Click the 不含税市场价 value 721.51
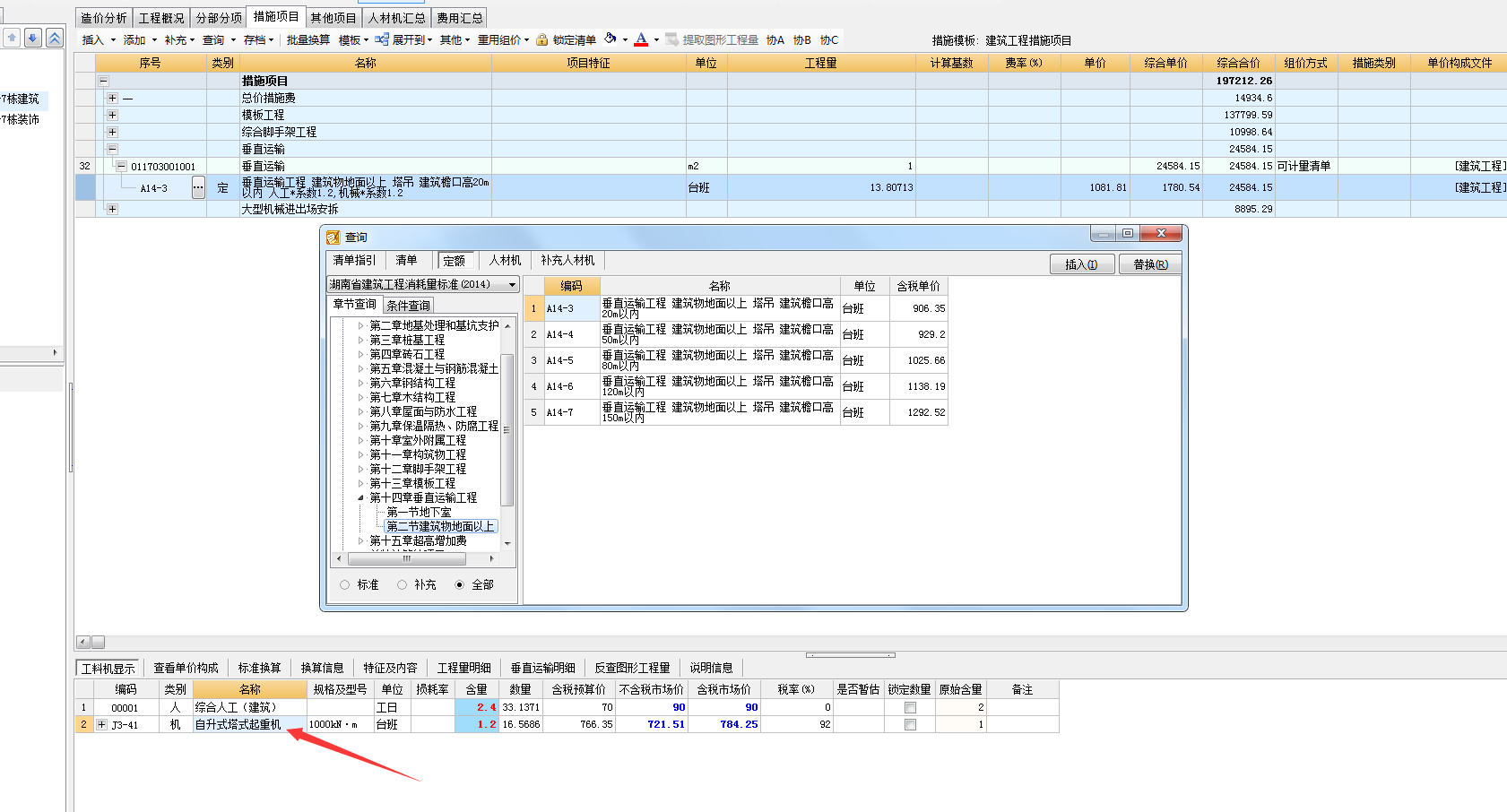Screen dimensions: 1507x812 pyautogui.click(x=652, y=724)
